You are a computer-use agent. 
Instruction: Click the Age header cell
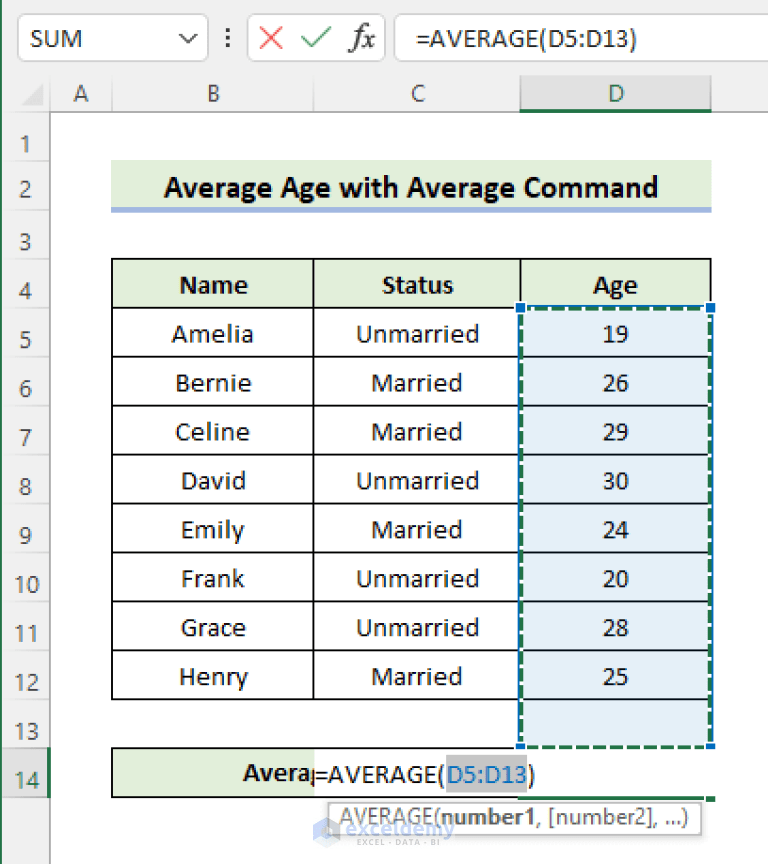[615, 284]
